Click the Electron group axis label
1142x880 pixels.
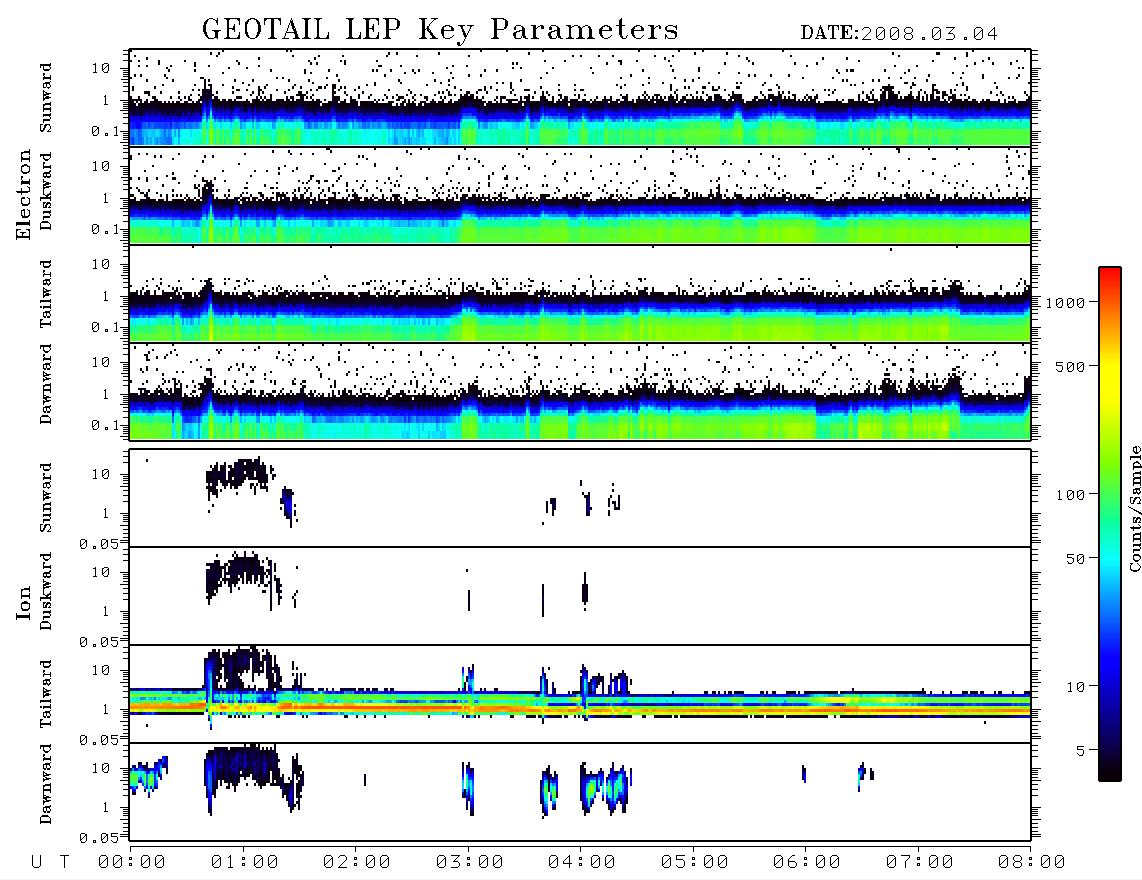[24, 194]
